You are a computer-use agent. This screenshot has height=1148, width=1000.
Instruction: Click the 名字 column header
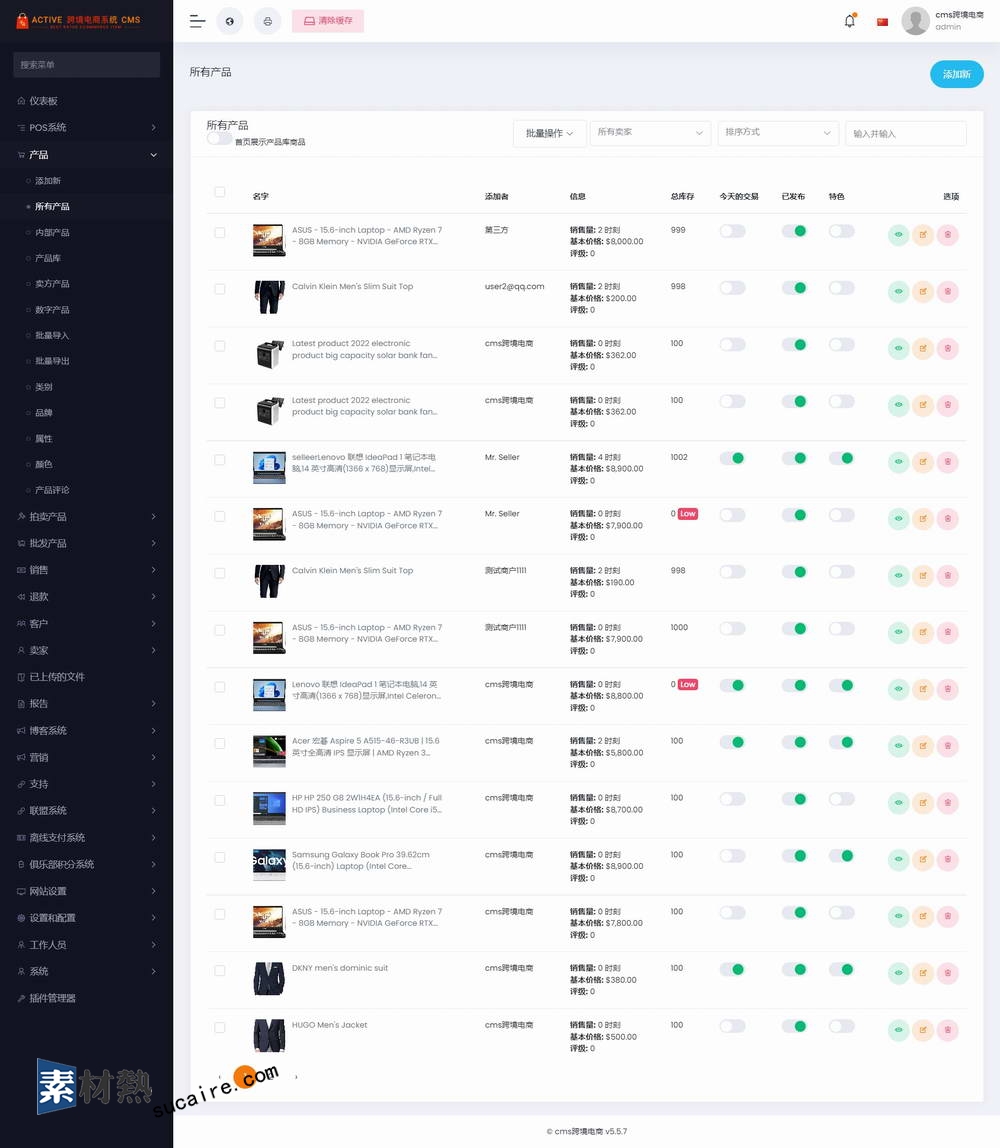pos(261,196)
